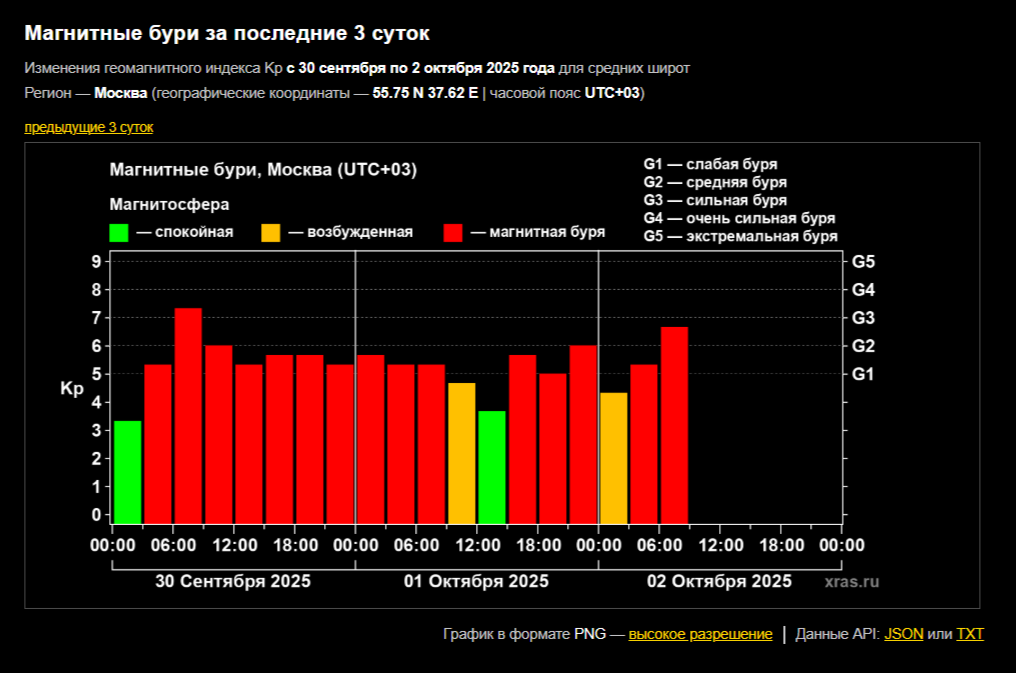
Task: Click the green "спокойная" legend swatch
Action: (119, 232)
